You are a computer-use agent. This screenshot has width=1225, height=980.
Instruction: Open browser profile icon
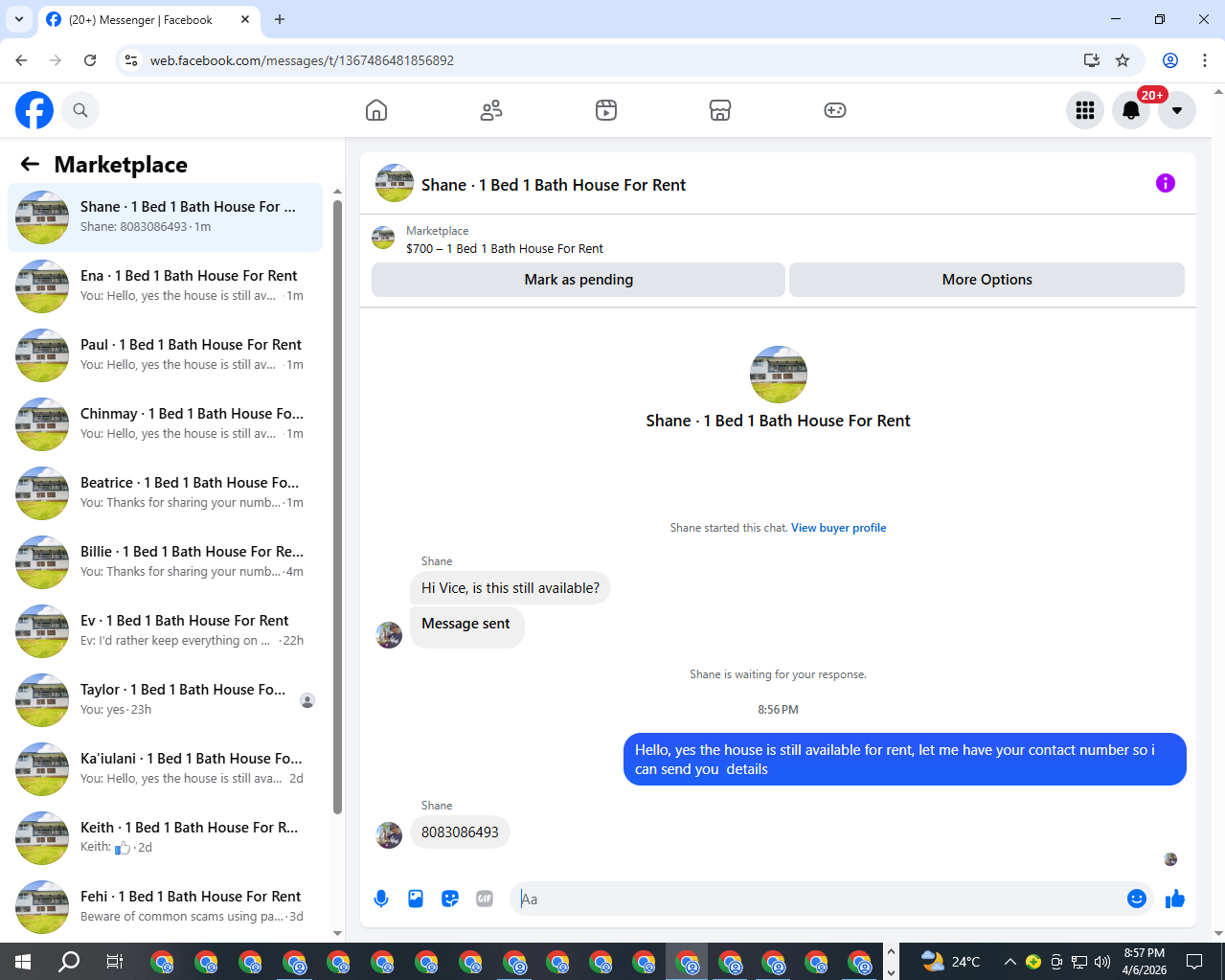(x=1170, y=60)
